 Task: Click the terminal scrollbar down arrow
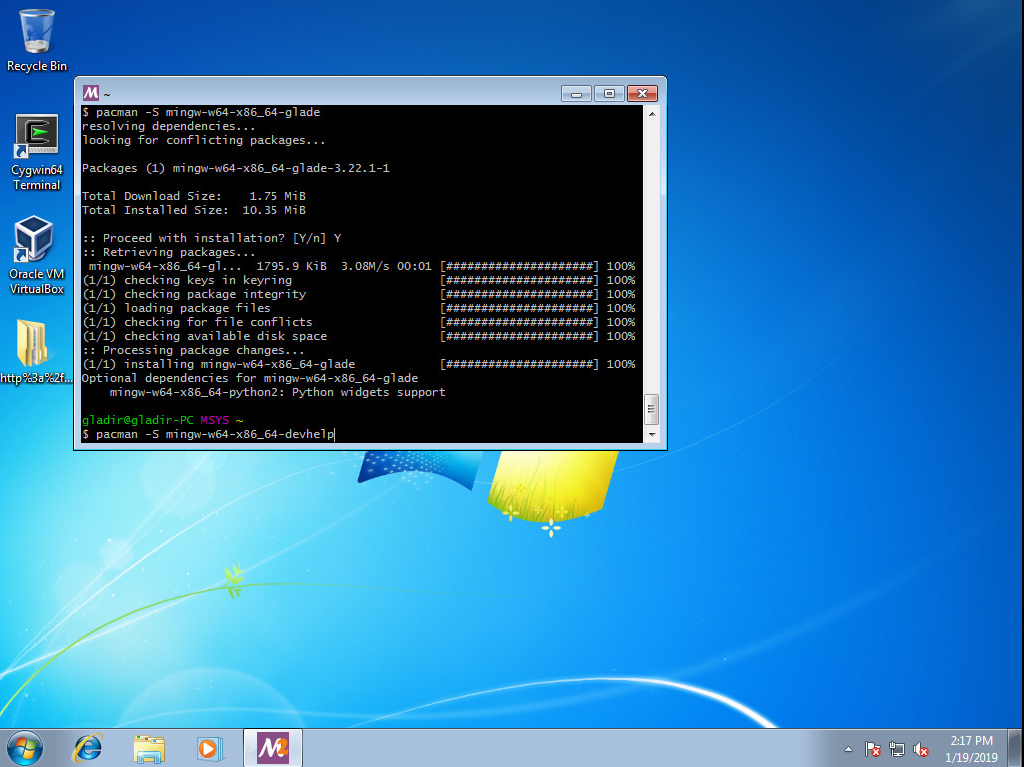[652, 435]
